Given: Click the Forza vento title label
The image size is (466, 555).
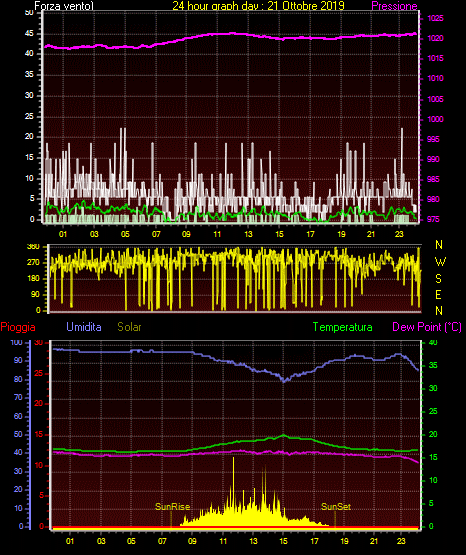Looking at the screenshot, I should (64, 6).
